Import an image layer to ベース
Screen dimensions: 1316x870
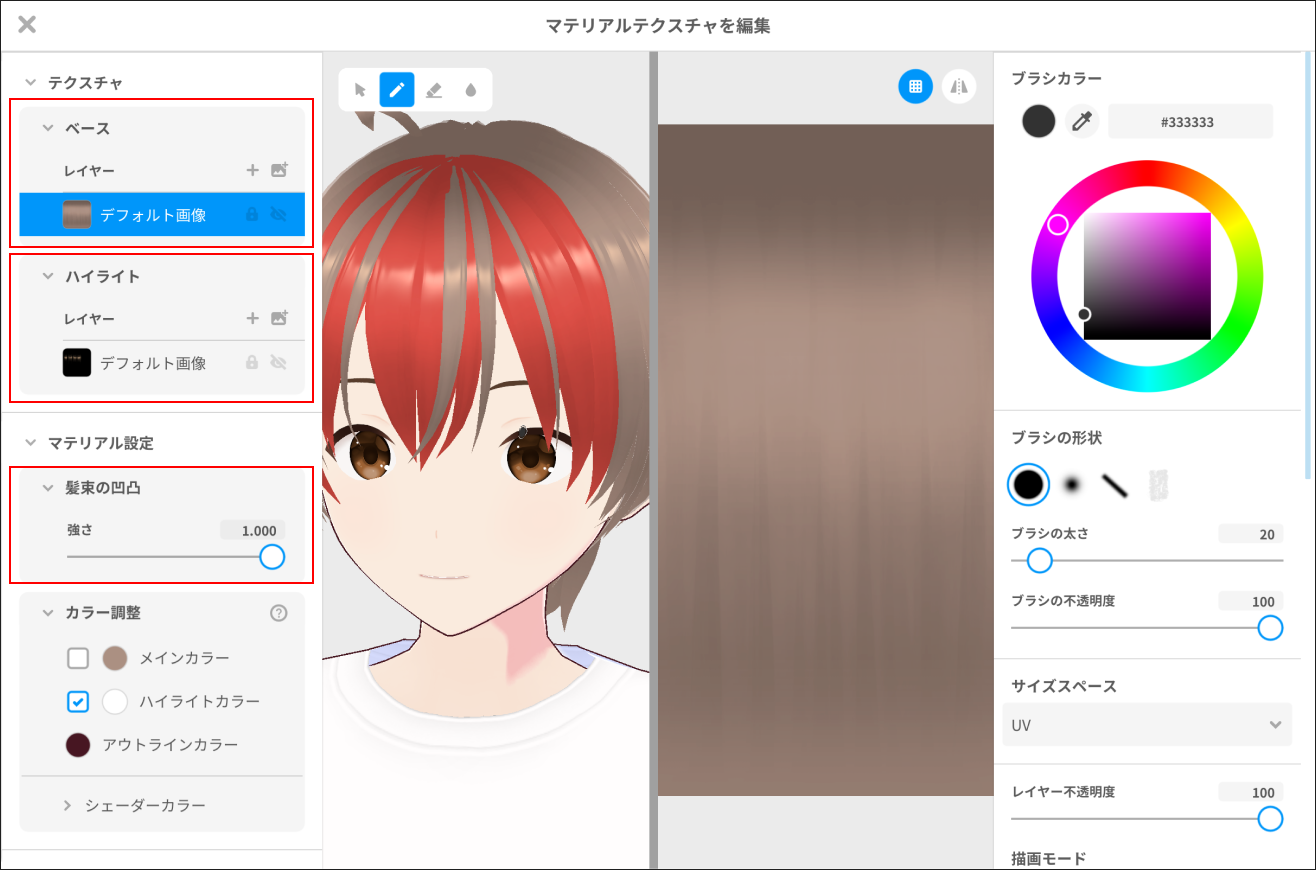(x=279, y=170)
